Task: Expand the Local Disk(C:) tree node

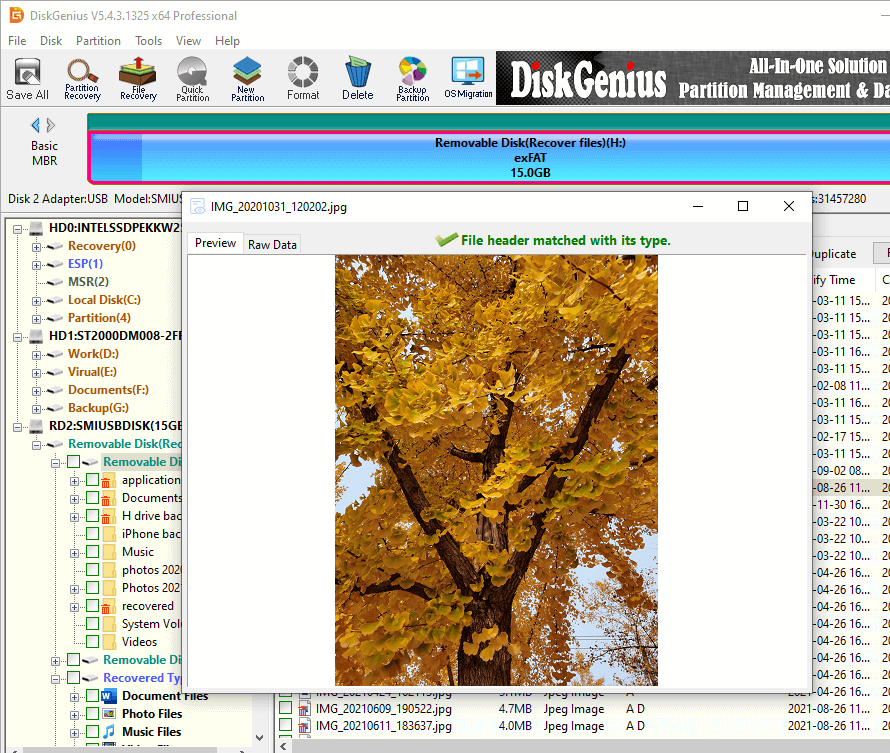Action: (37, 300)
